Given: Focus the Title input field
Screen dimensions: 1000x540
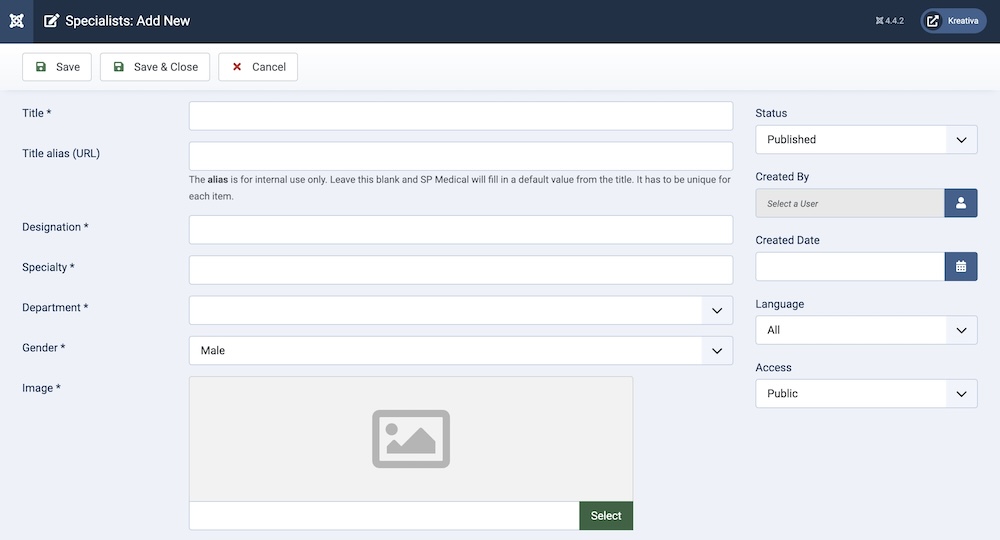Looking at the screenshot, I should (460, 116).
